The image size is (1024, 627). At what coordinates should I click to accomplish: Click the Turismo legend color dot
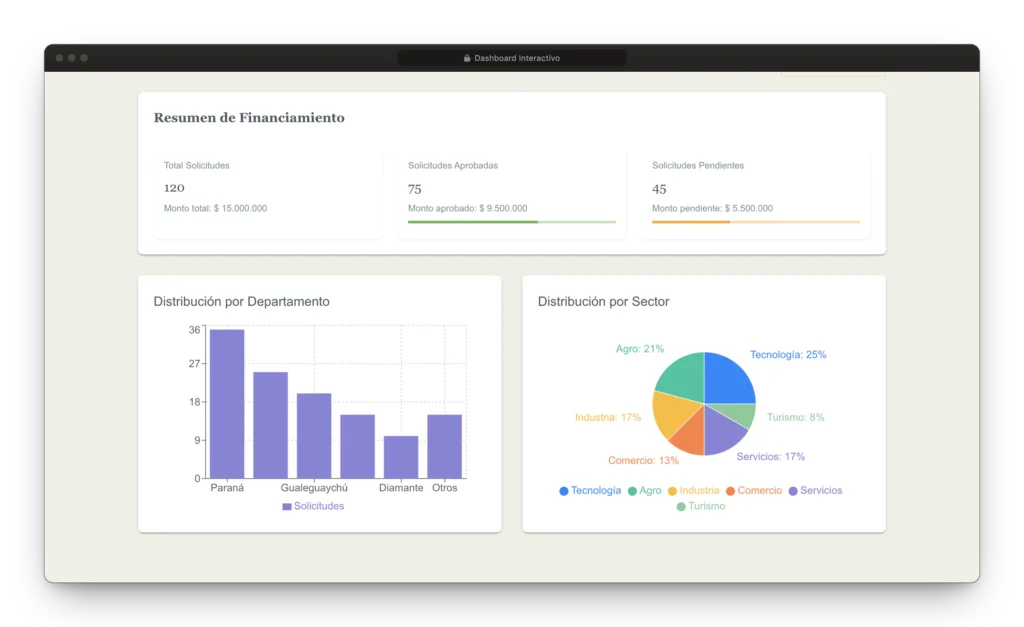(681, 507)
